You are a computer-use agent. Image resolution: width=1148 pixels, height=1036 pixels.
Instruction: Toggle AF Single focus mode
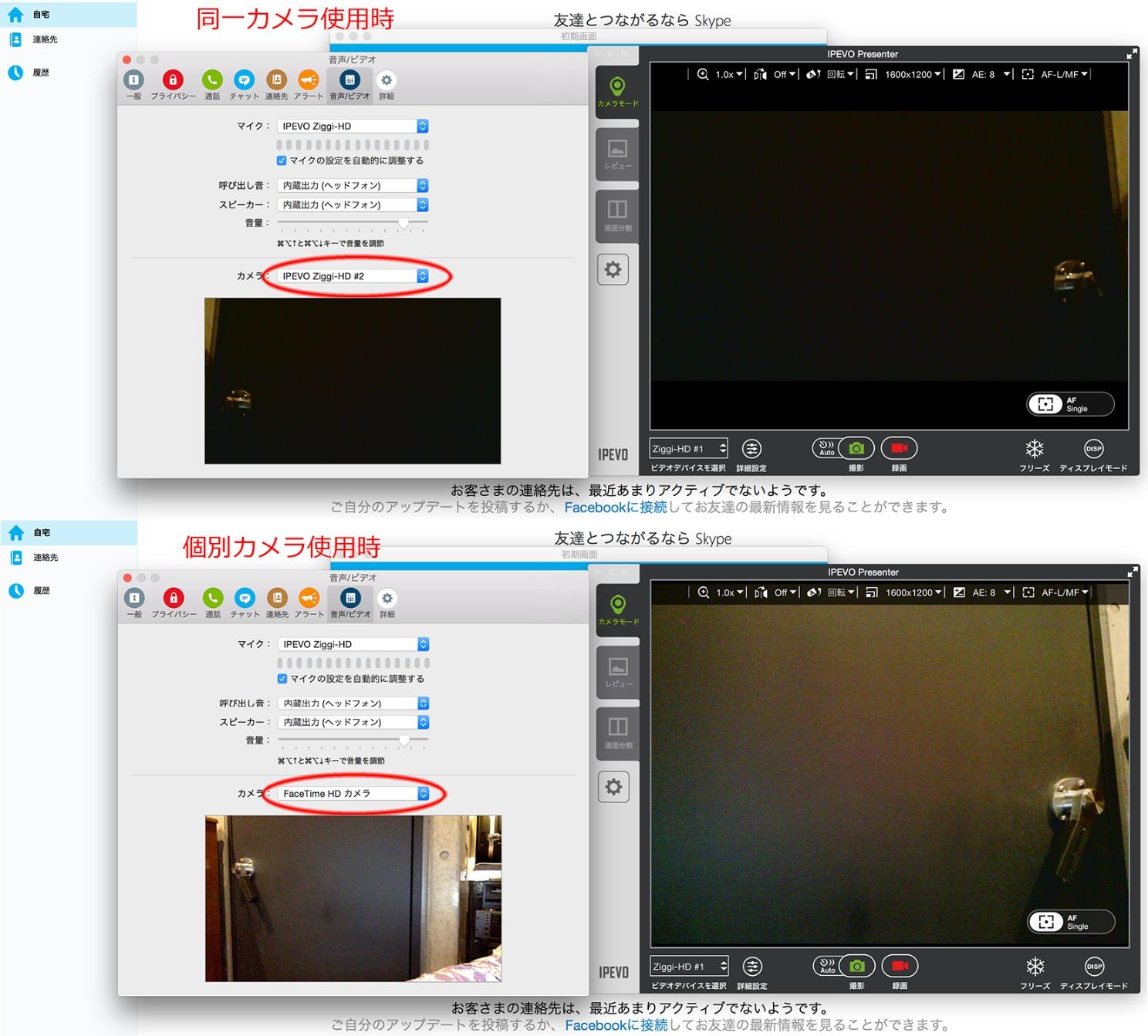point(1069,403)
